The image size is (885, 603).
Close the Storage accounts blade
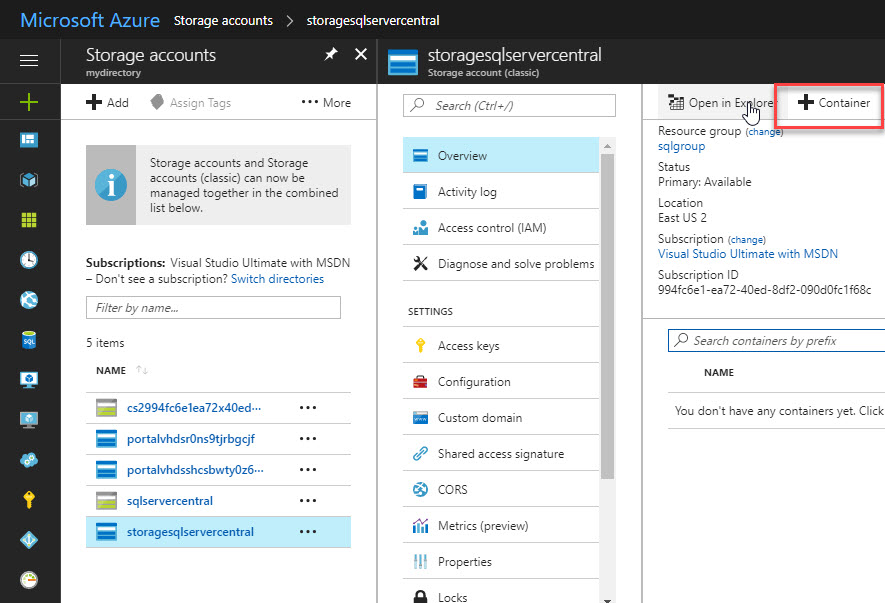pyautogui.click(x=361, y=55)
